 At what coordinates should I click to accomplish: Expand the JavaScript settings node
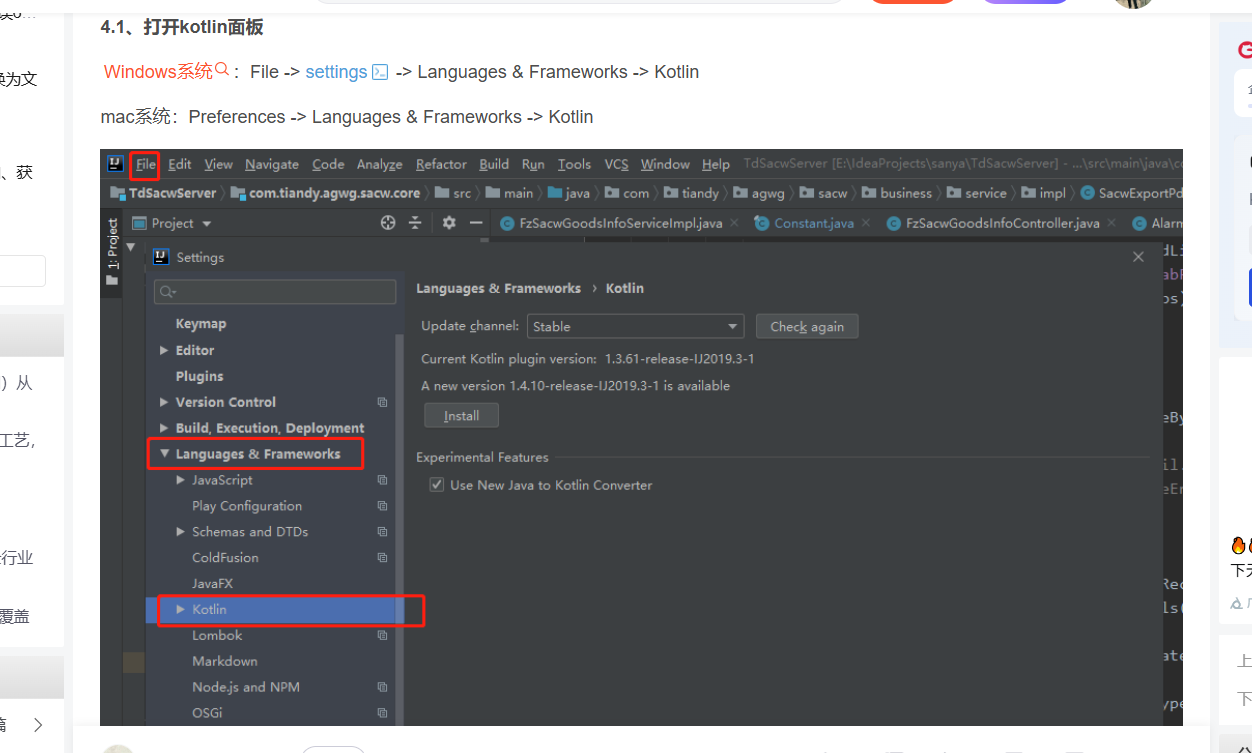point(181,480)
